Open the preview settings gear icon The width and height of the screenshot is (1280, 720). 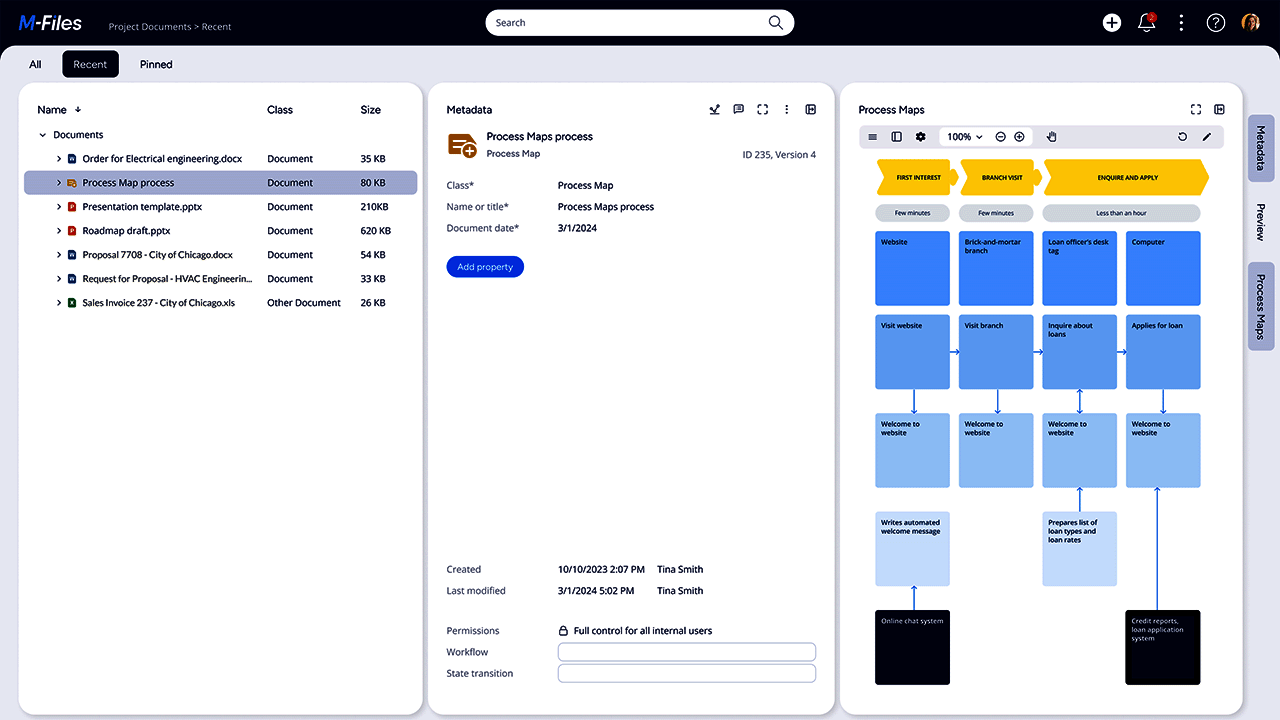(921, 137)
